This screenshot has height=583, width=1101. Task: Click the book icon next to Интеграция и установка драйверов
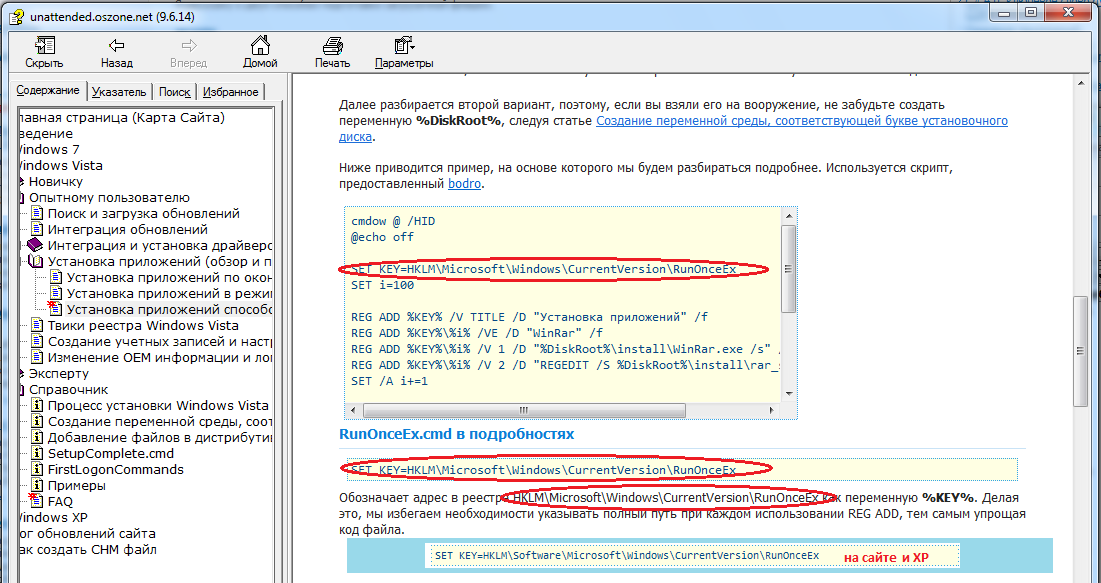tap(36, 245)
